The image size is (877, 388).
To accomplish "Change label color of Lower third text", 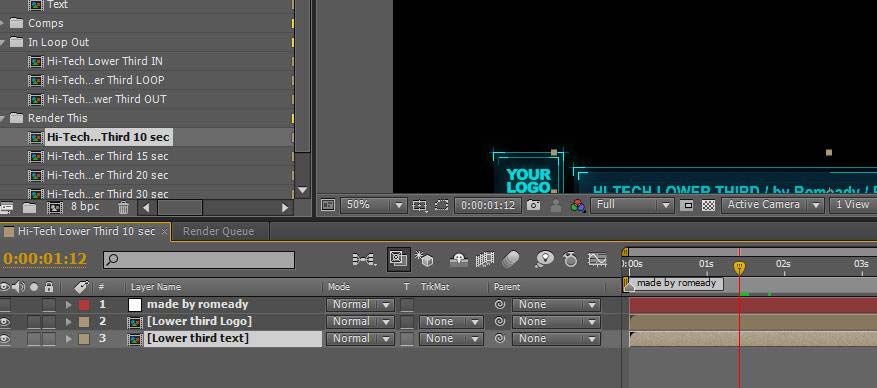I will (84, 338).
